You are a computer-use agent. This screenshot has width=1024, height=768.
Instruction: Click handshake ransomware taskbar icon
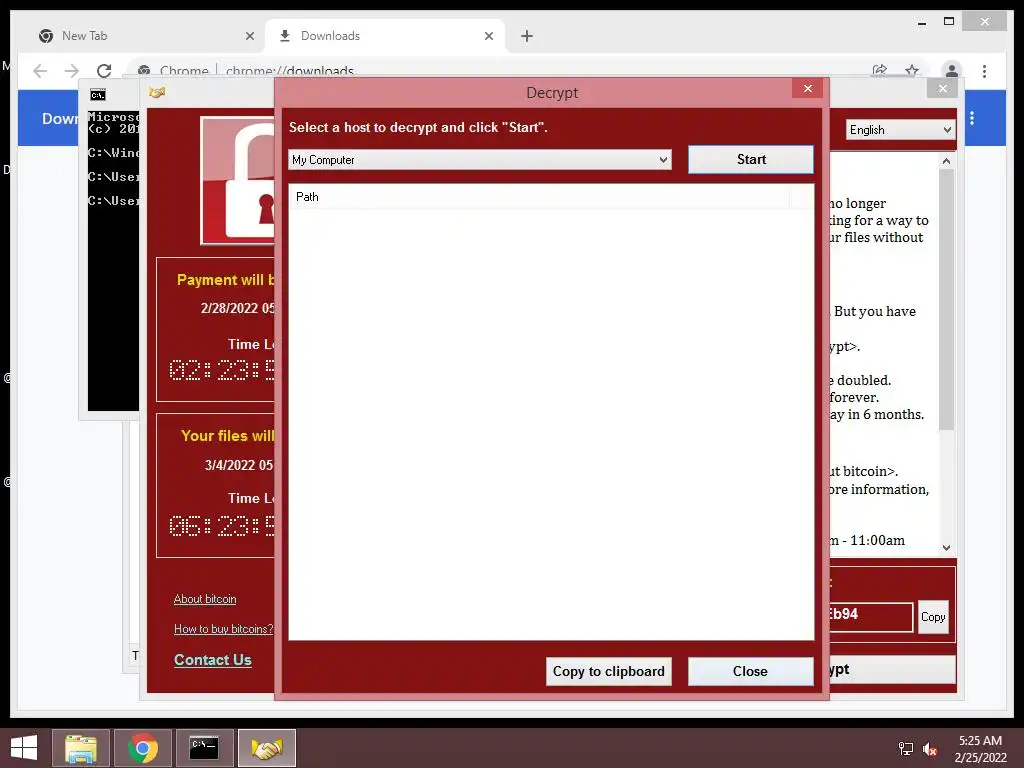(266, 748)
